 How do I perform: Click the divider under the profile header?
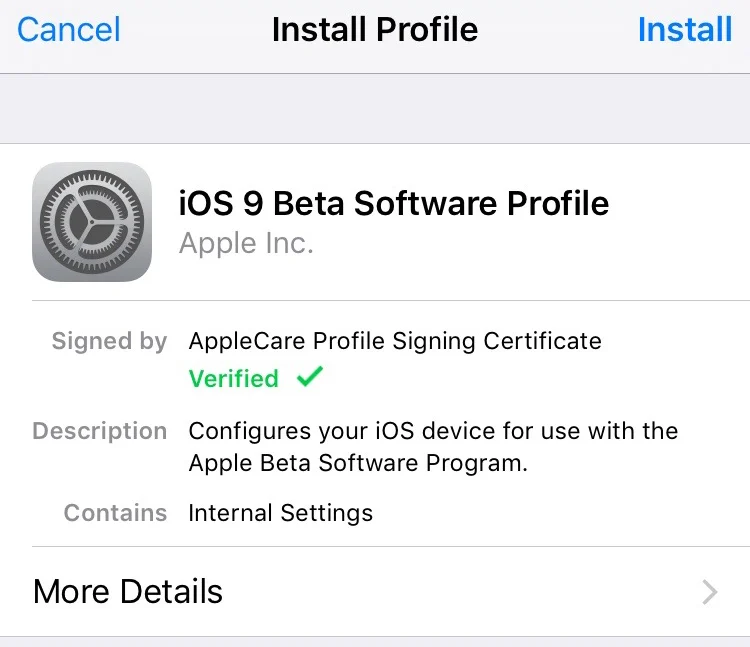coord(390,300)
